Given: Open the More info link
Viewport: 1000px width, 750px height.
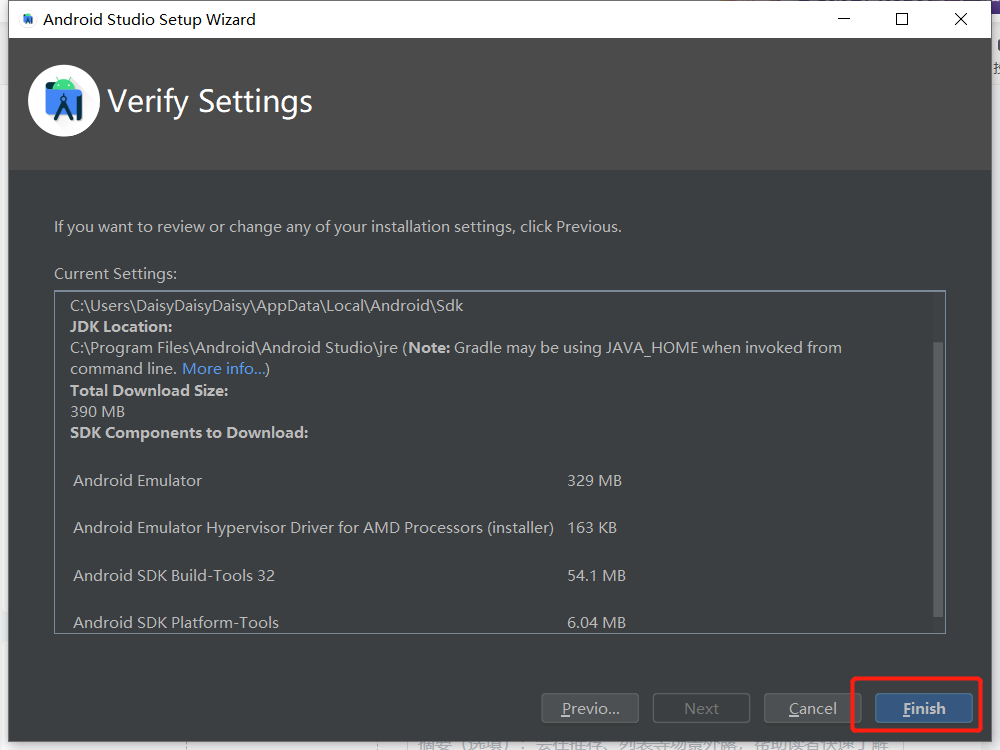Looking at the screenshot, I should pyautogui.click(x=224, y=369).
